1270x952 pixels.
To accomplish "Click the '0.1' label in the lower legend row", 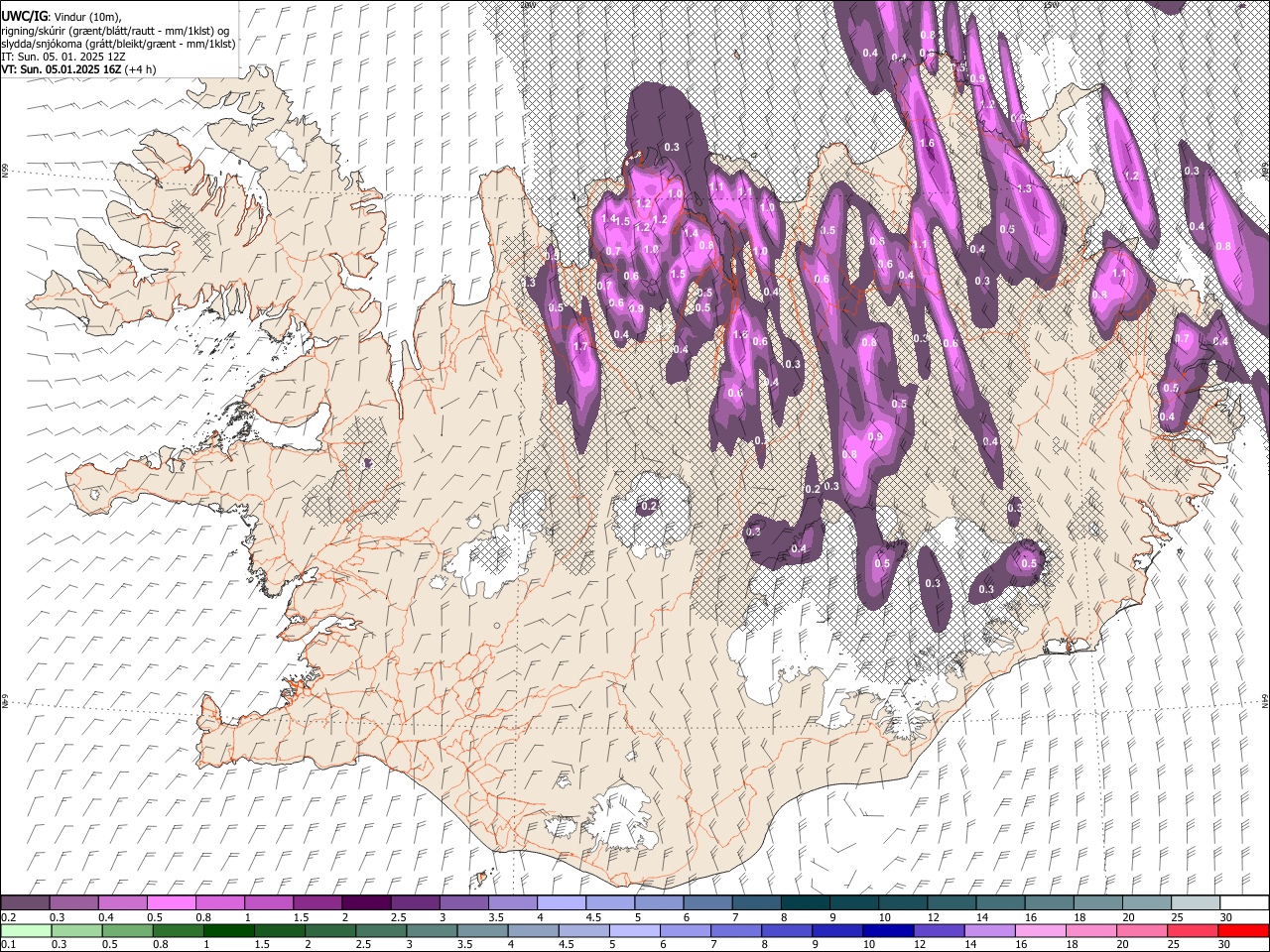I will 7,944.
